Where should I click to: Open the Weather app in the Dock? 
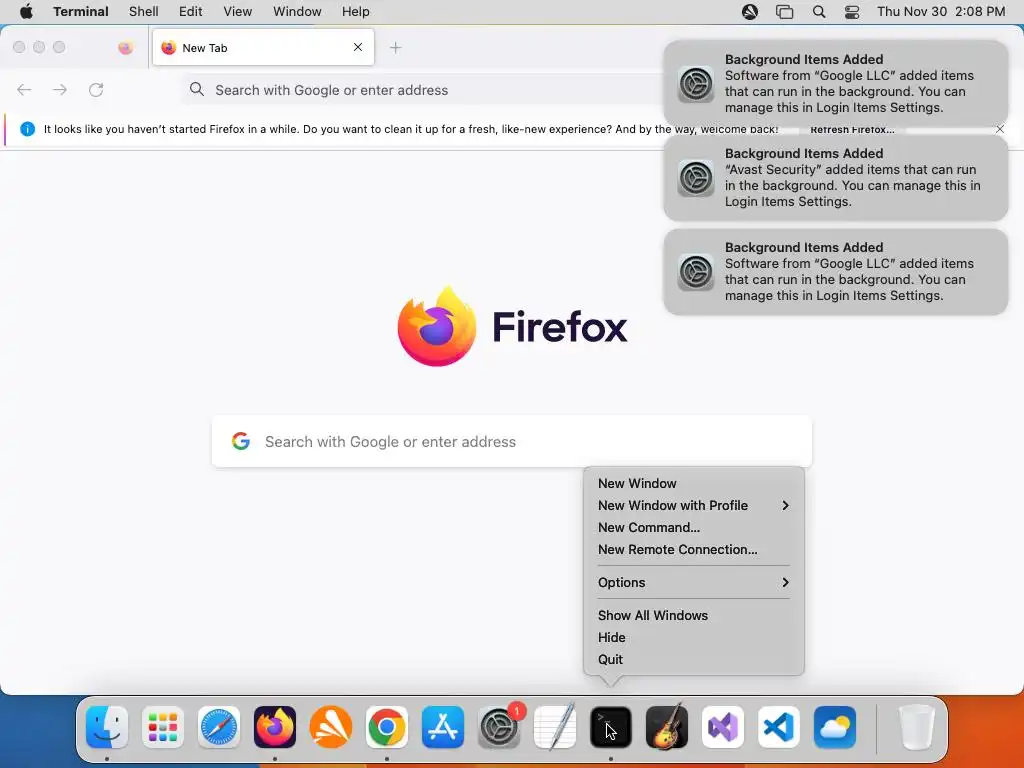tap(835, 727)
